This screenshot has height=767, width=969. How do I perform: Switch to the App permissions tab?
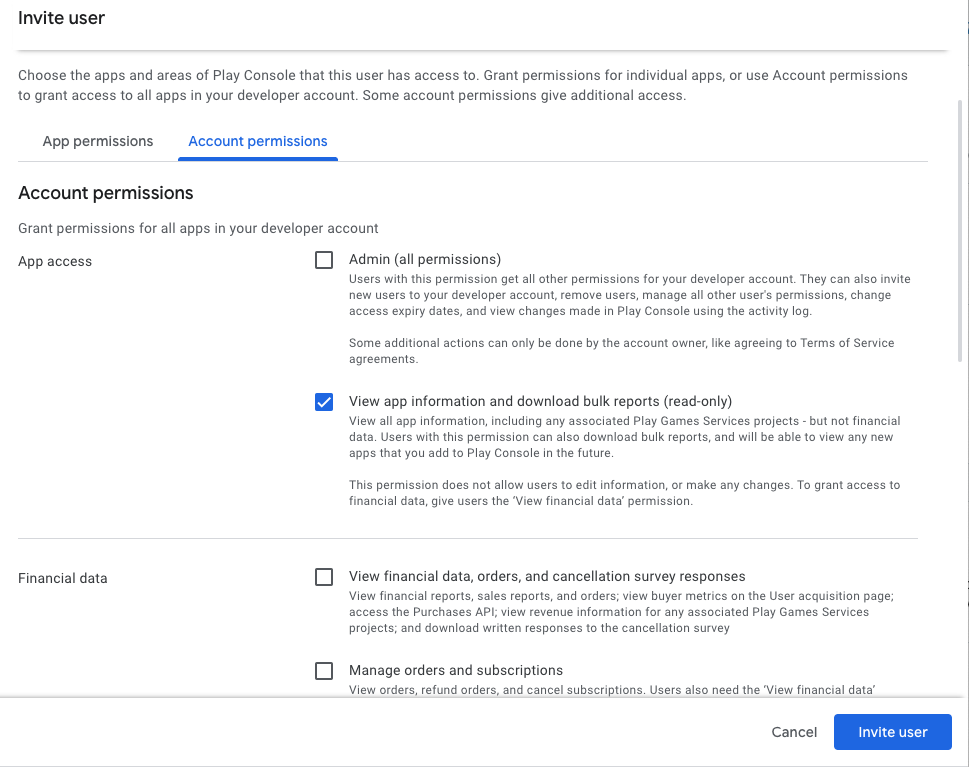click(x=98, y=141)
